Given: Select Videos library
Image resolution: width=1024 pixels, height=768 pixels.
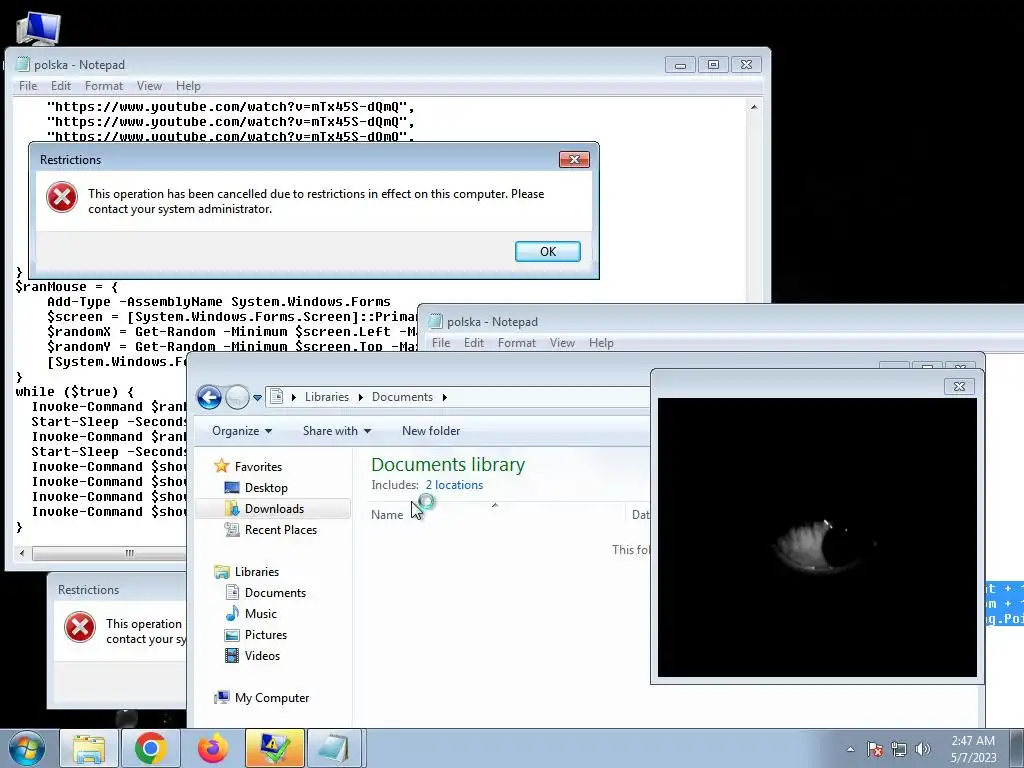Looking at the screenshot, I should coord(262,656).
